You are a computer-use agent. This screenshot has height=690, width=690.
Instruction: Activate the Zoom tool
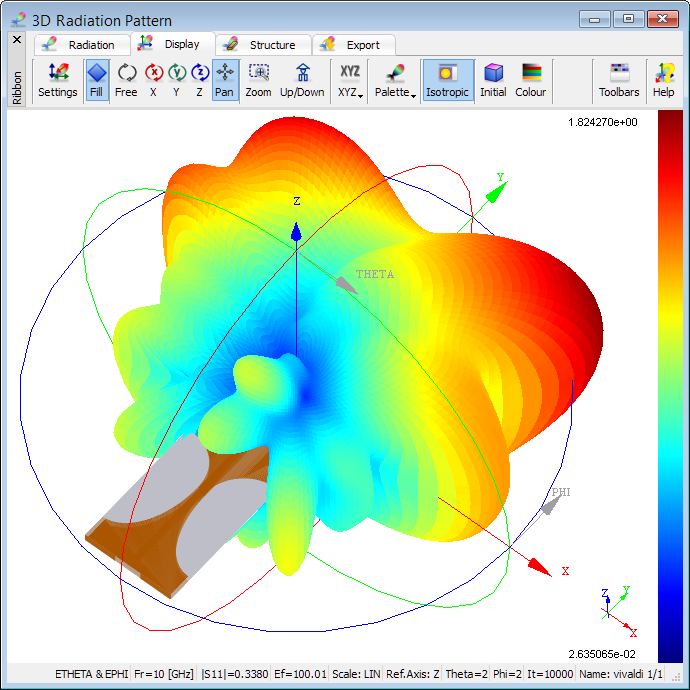[x=258, y=80]
